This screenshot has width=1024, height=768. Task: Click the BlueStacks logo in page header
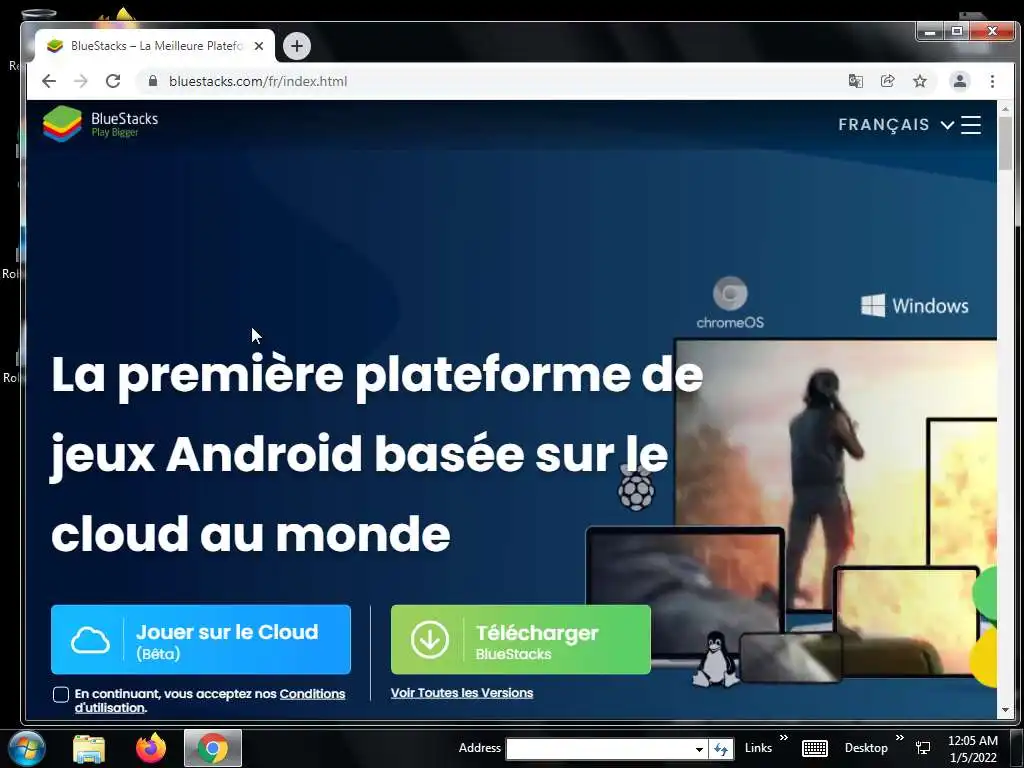[101, 123]
